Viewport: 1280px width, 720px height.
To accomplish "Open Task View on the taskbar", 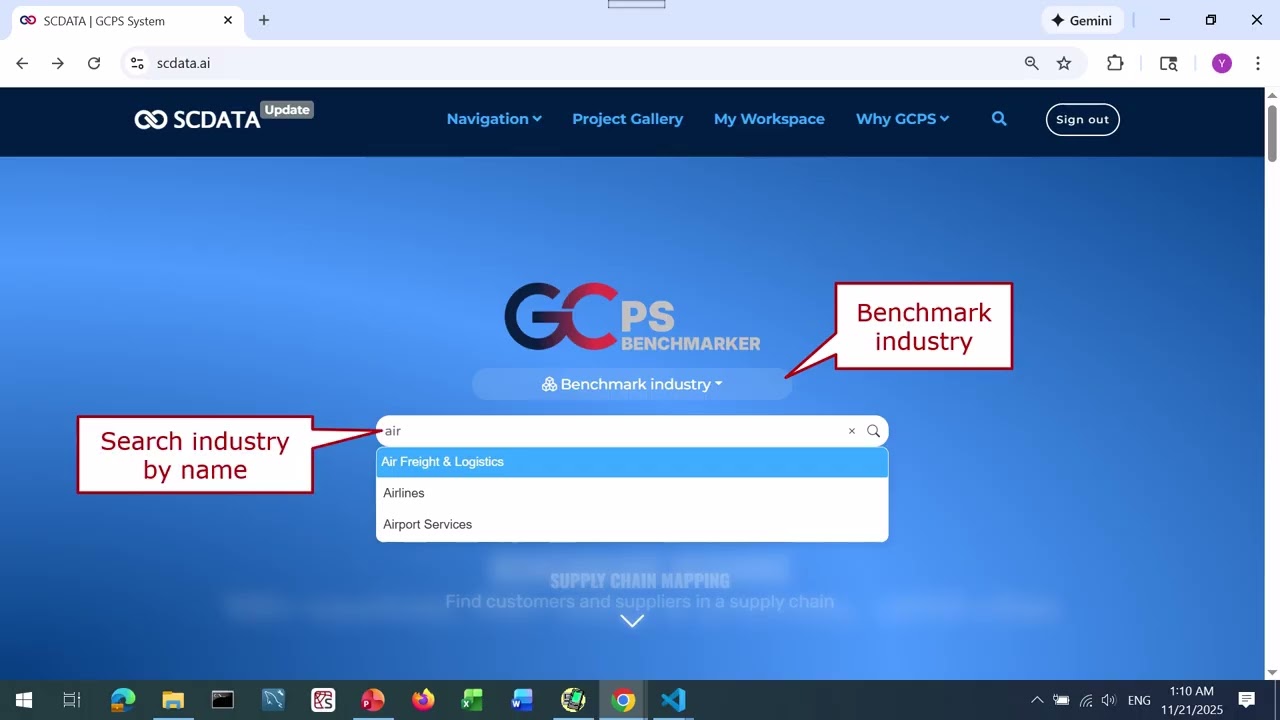I will [x=72, y=700].
